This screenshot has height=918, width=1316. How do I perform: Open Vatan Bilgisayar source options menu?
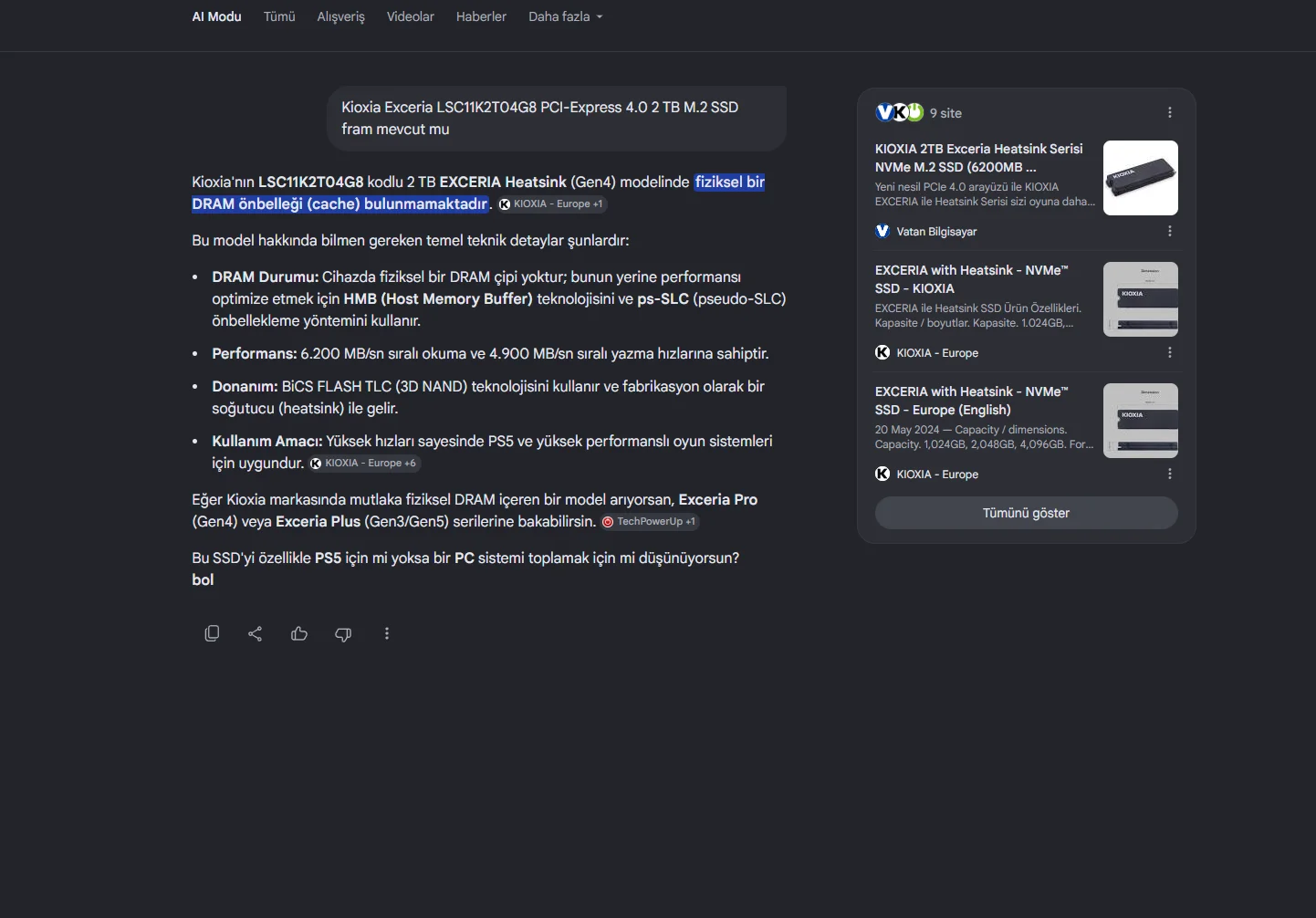point(1170,231)
